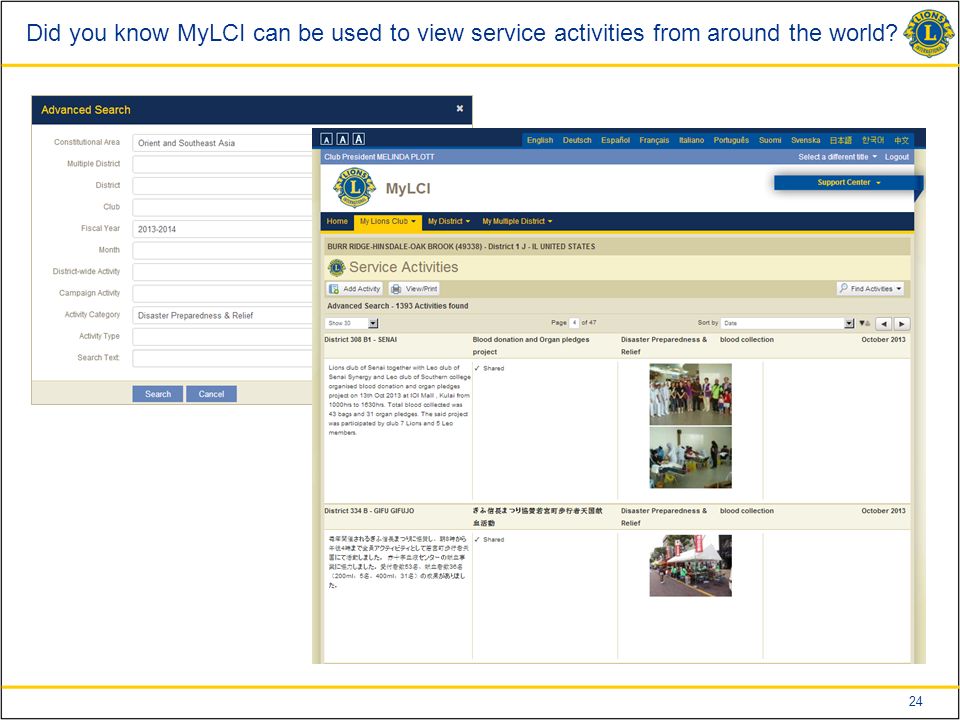
Task: Click the Burr Ridge-Hinsdale-Oak Brook club header
Action: 461,247
